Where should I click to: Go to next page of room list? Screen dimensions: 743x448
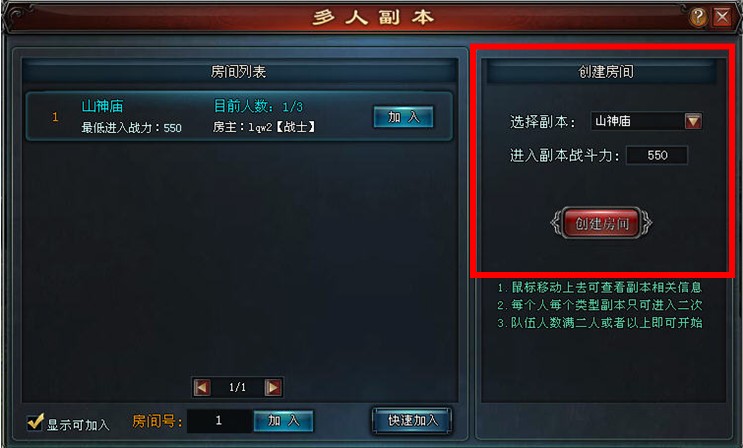pyautogui.click(x=273, y=387)
